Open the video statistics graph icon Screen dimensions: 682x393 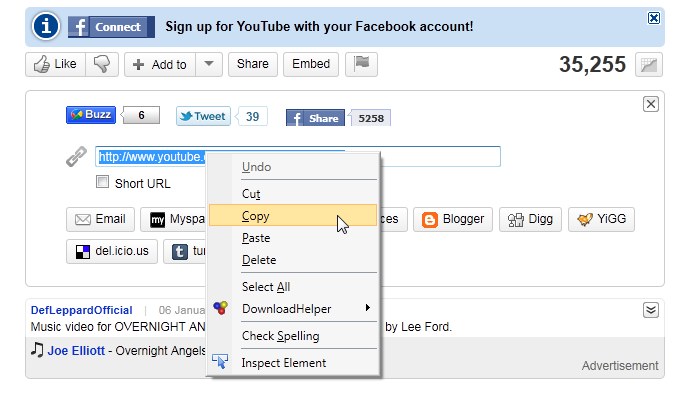649,64
